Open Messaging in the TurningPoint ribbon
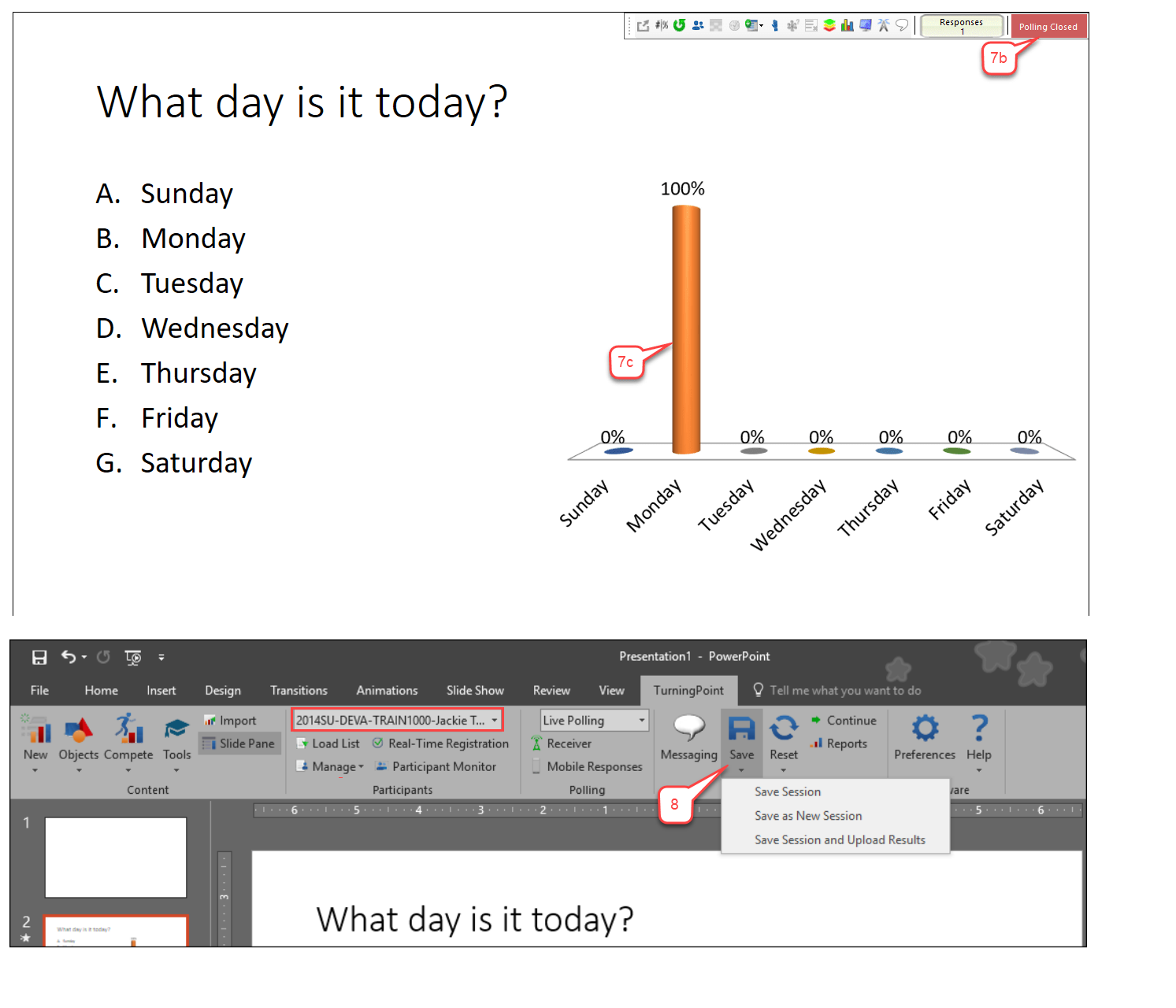Image resolution: width=1176 pixels, height=1008 pixels. coord(688,736)
